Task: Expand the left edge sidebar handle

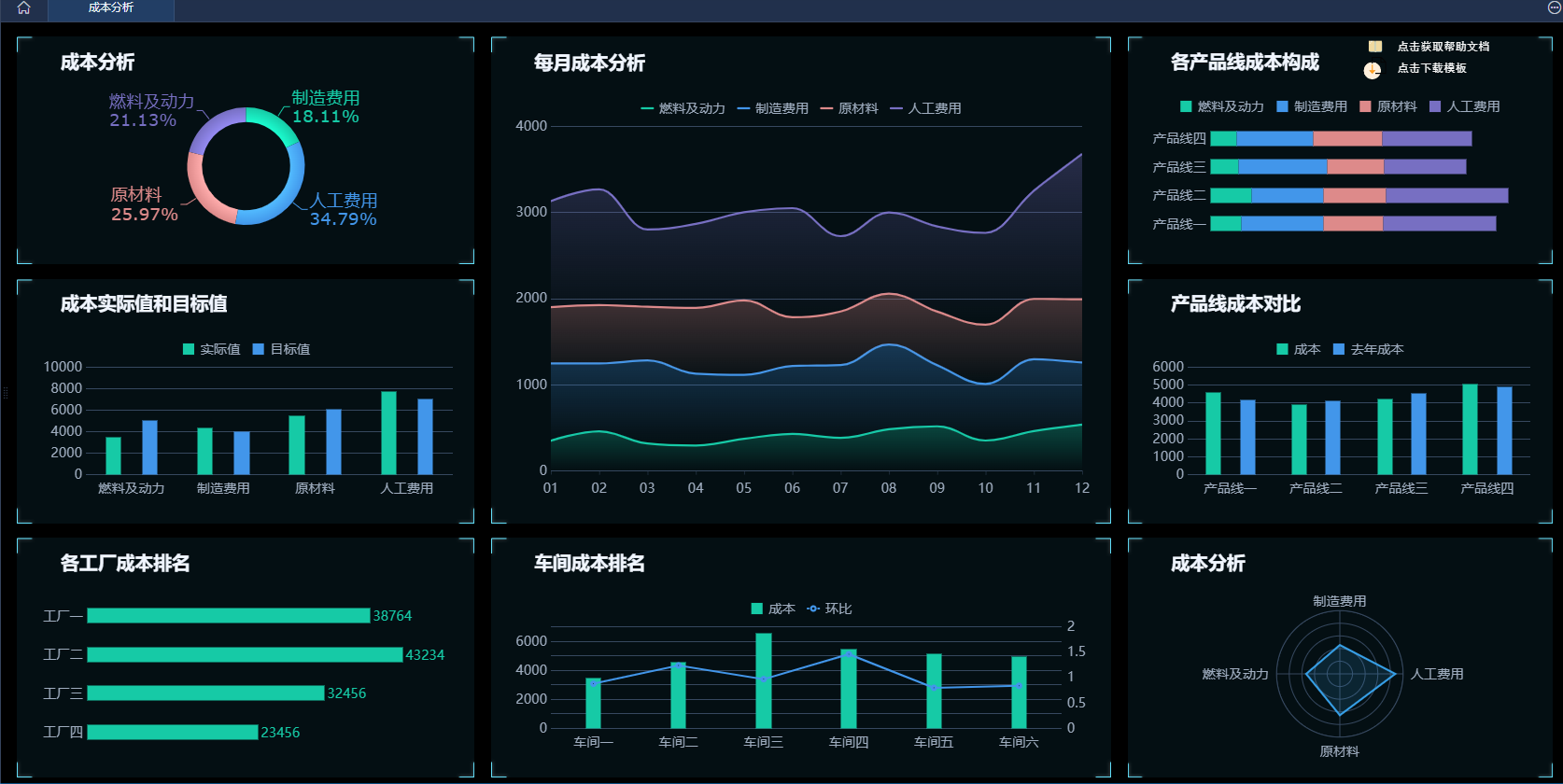Action: pyautogui.click(x=5, y=392)
